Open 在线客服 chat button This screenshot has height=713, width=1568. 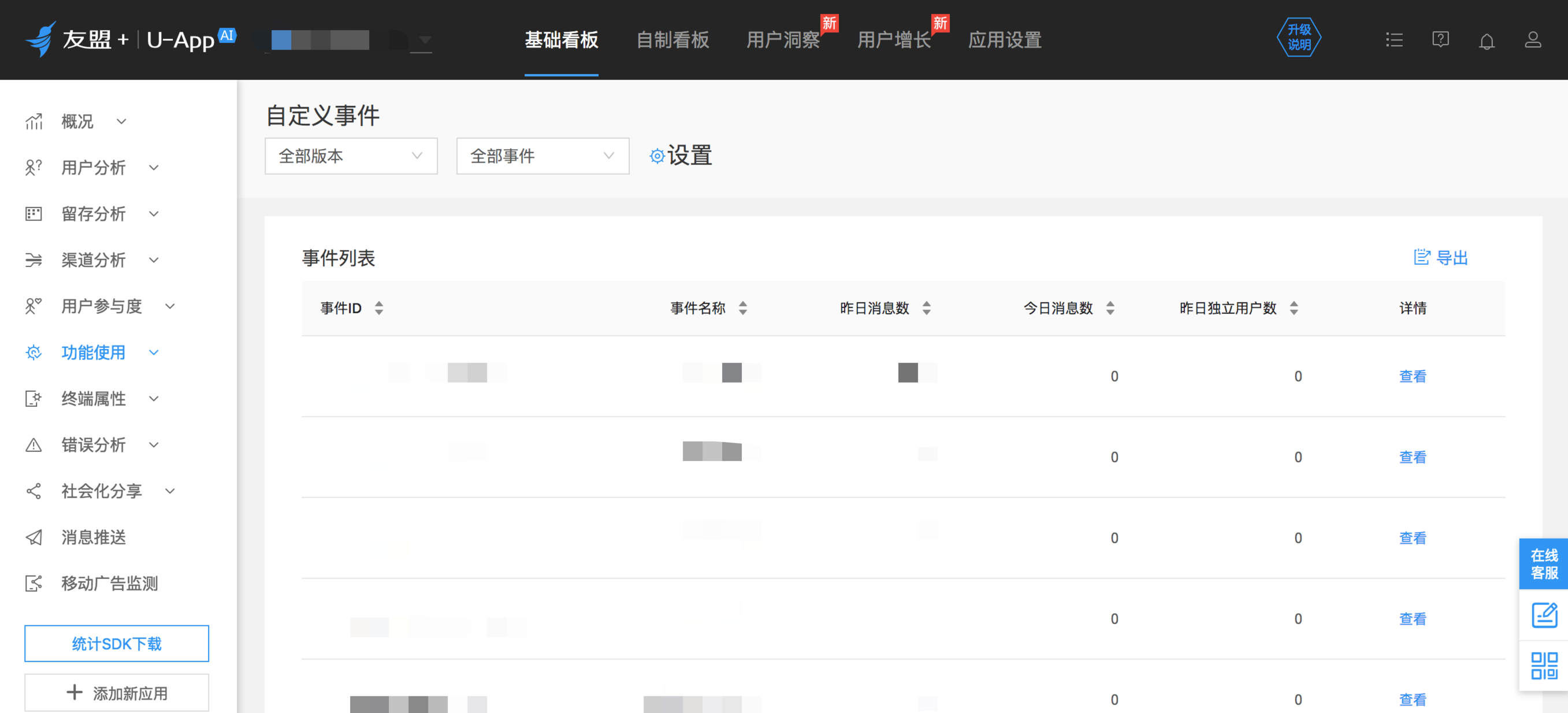click(1544, 564)
